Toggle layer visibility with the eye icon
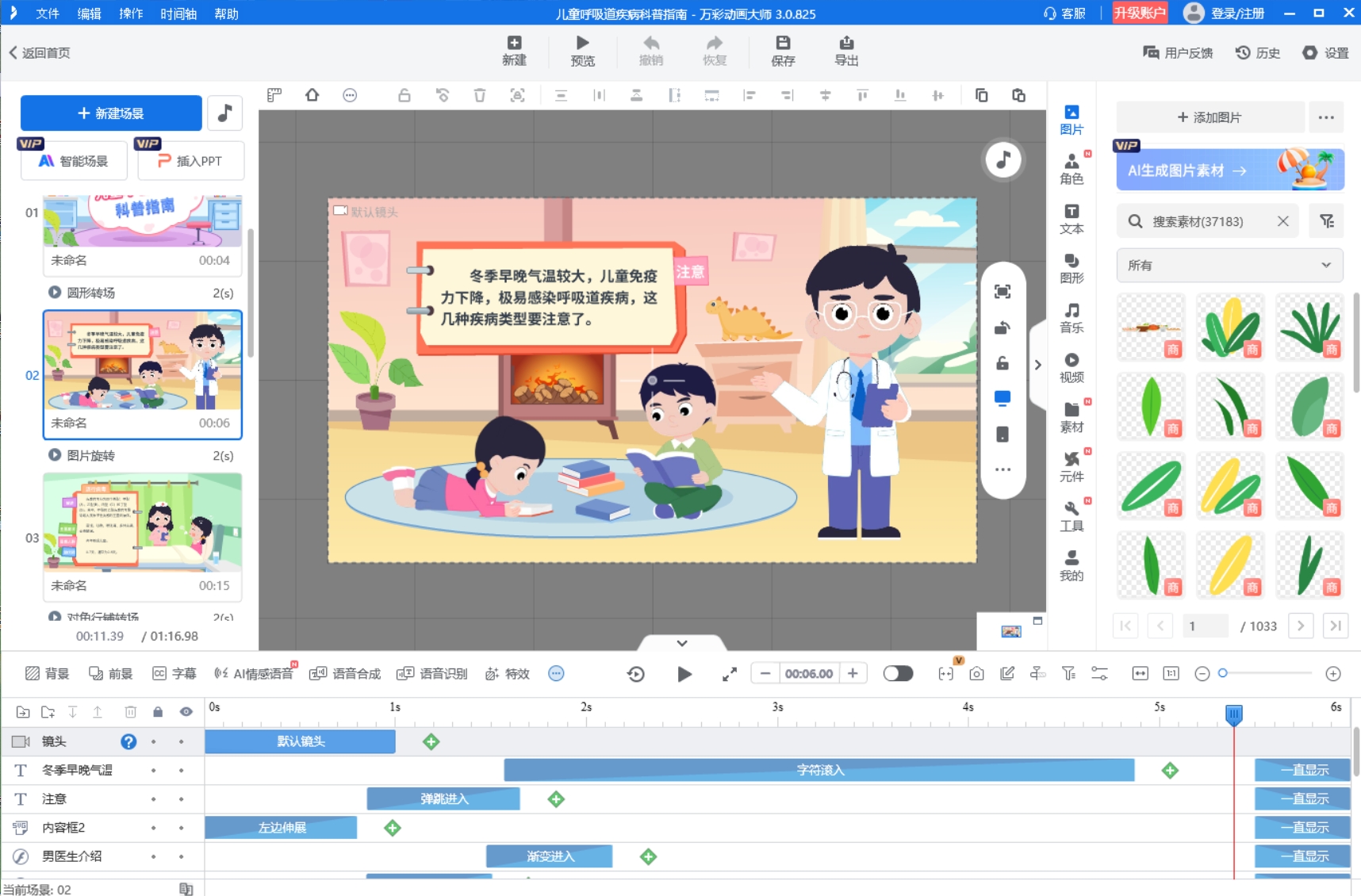The height and width of the screenshot is (896, 1361). (x=186, y=711)
